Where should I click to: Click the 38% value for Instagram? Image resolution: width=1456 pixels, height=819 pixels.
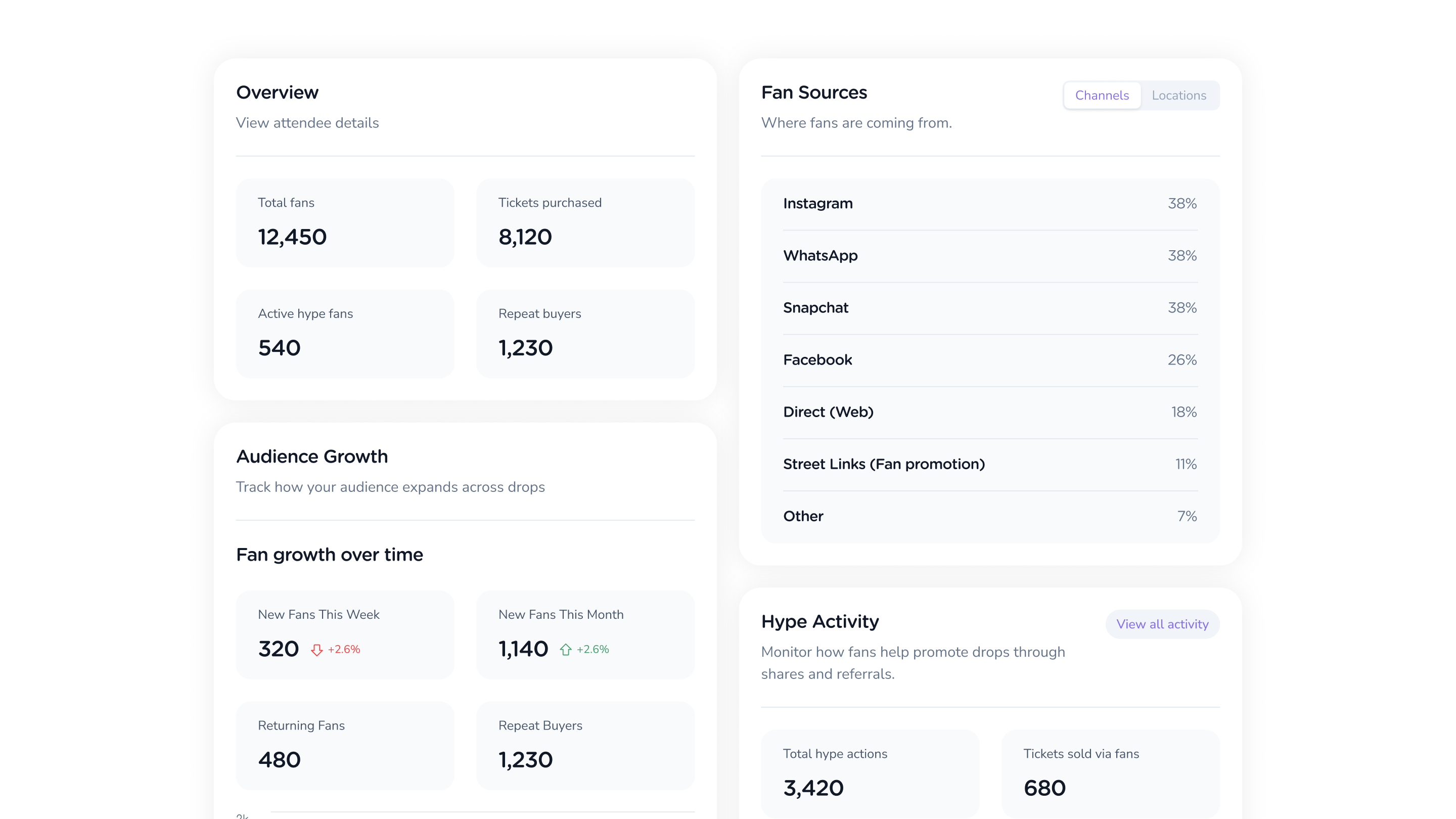(x=1182, y=203)
